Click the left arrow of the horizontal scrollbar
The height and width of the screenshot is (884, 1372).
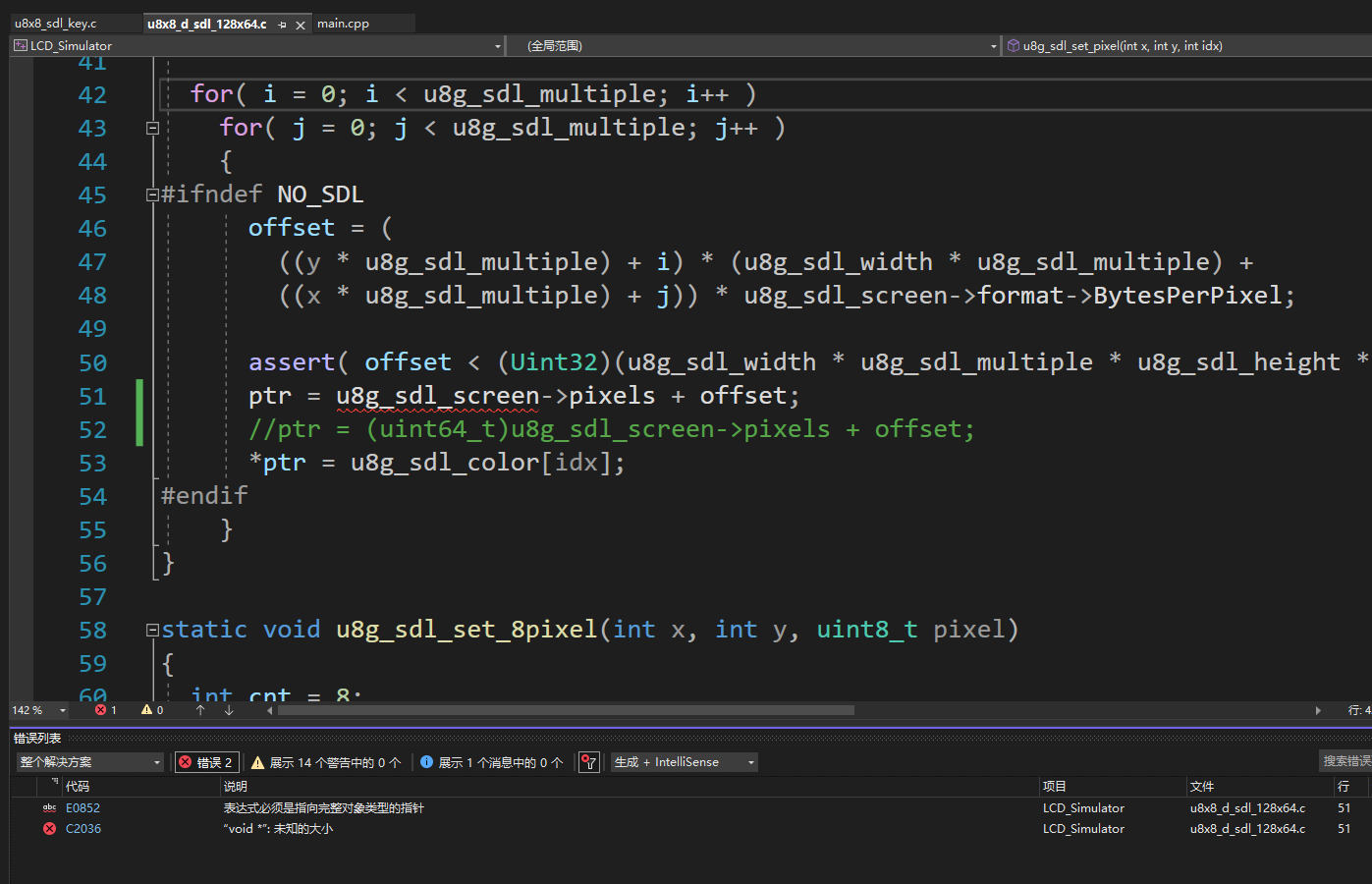(x=270, y=709)
